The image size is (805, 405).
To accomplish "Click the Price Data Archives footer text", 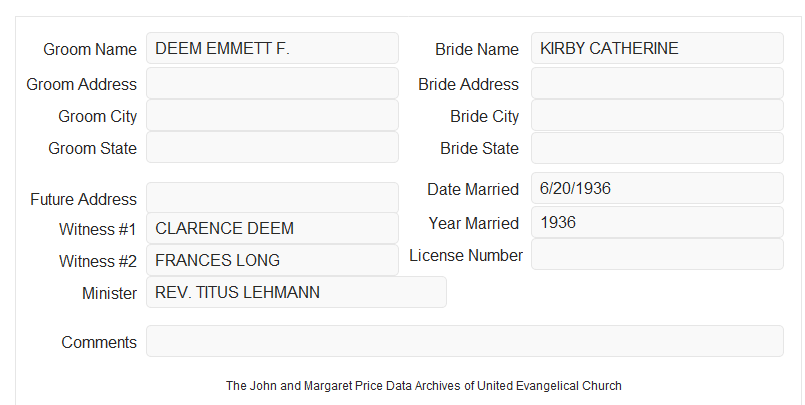I will click(424, 386).
